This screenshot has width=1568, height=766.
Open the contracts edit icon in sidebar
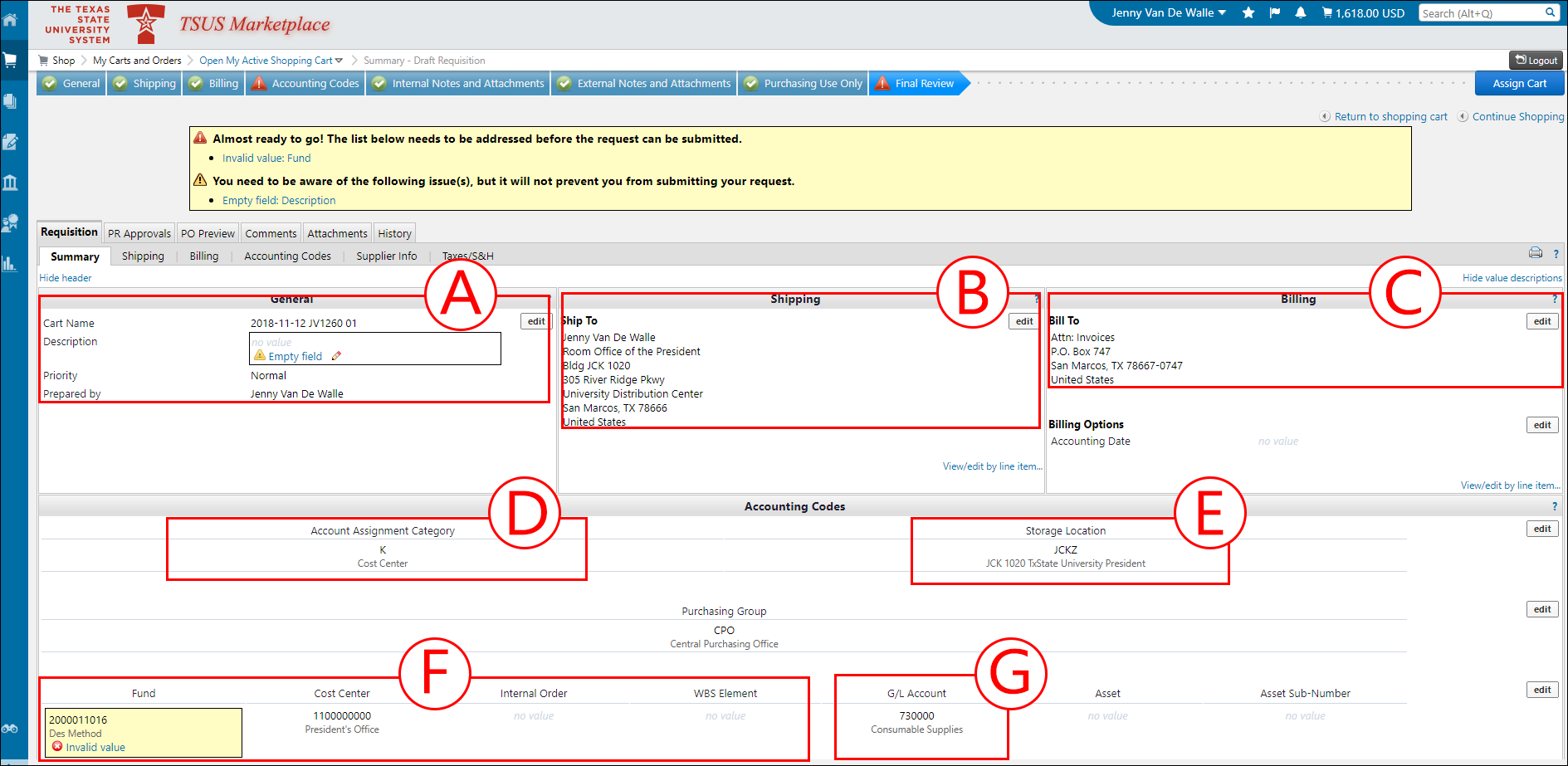point(10,142)
